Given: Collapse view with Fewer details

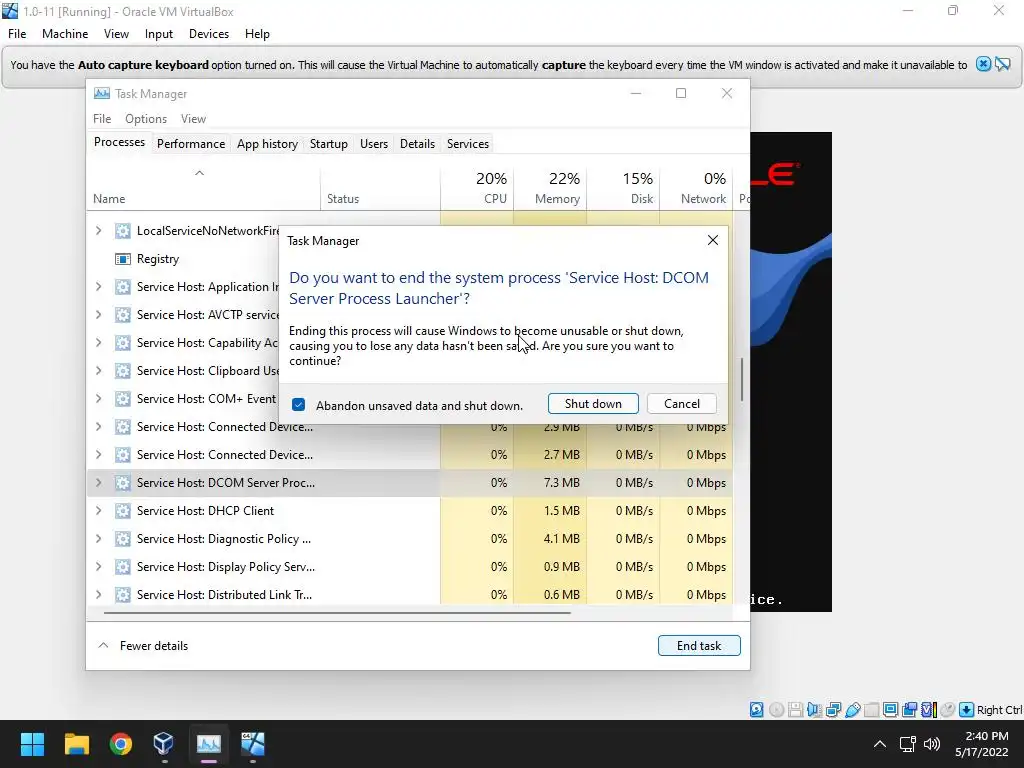Looking at the screenshot, I should coord(142,646).
